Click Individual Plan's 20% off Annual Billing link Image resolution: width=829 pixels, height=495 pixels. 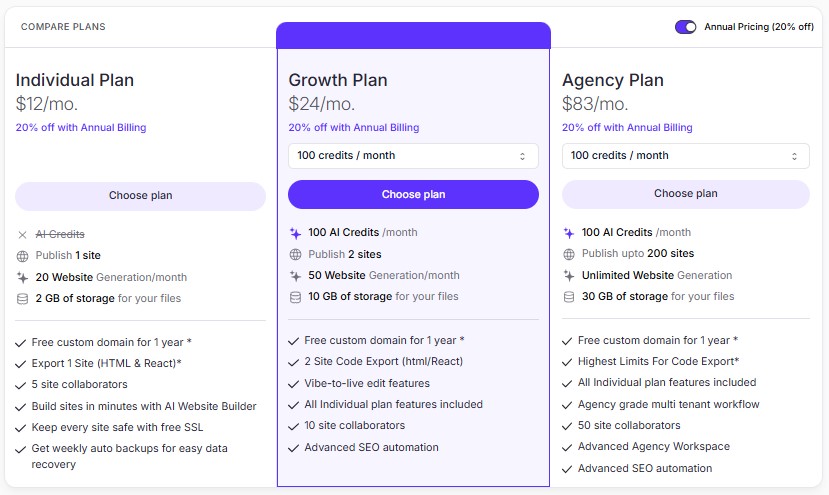click(81, 127)
